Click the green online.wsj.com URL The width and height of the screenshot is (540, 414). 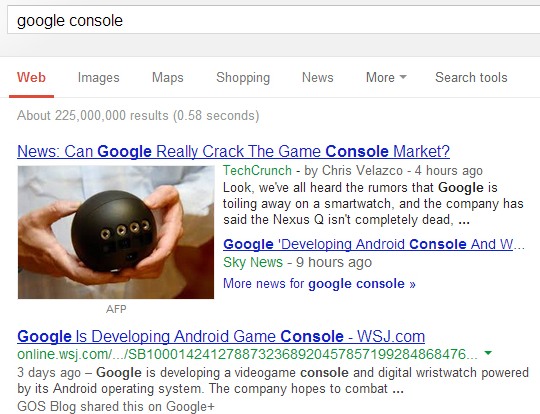click(x=247, y=354)
